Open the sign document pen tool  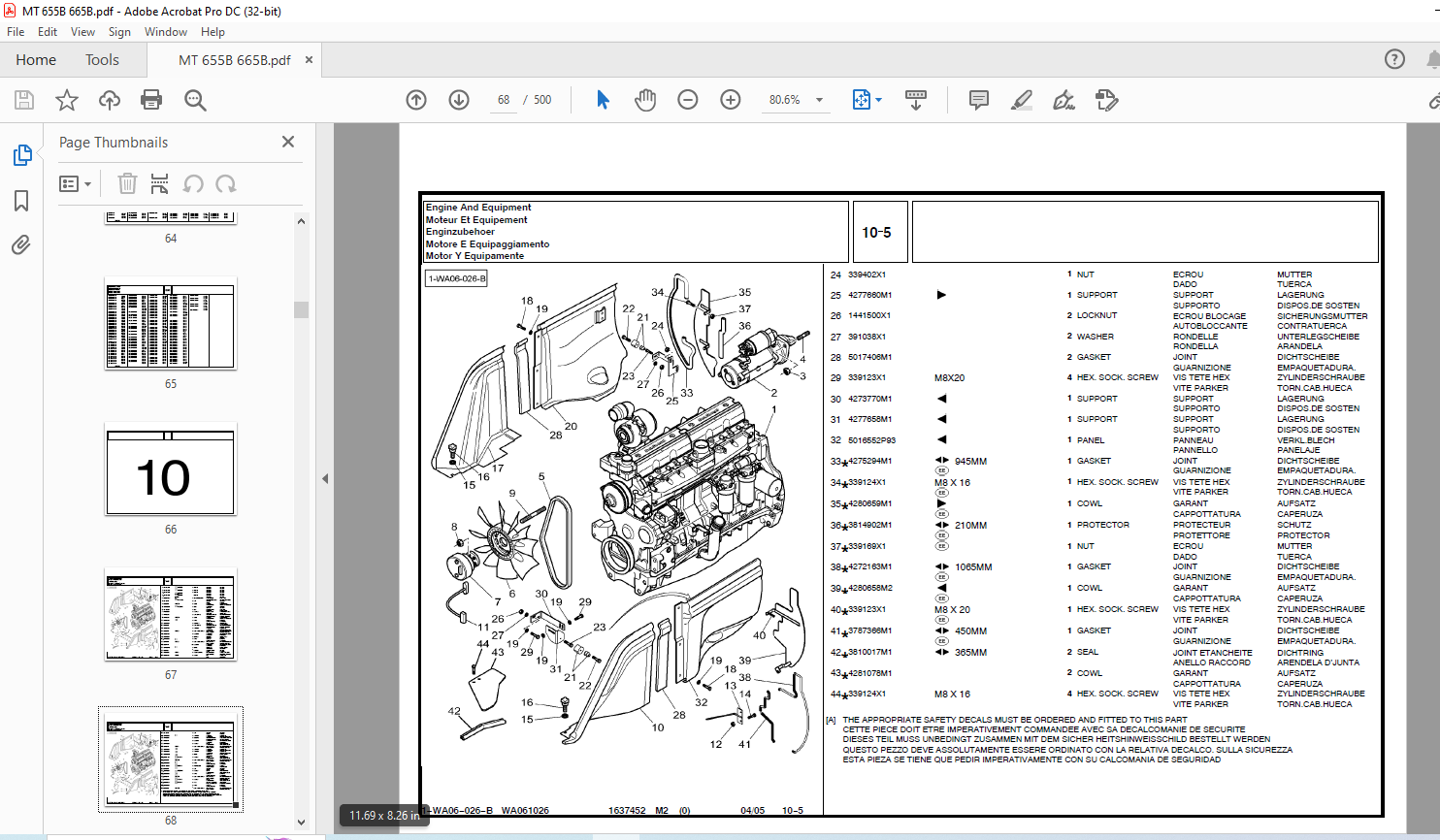(1064, 100)
